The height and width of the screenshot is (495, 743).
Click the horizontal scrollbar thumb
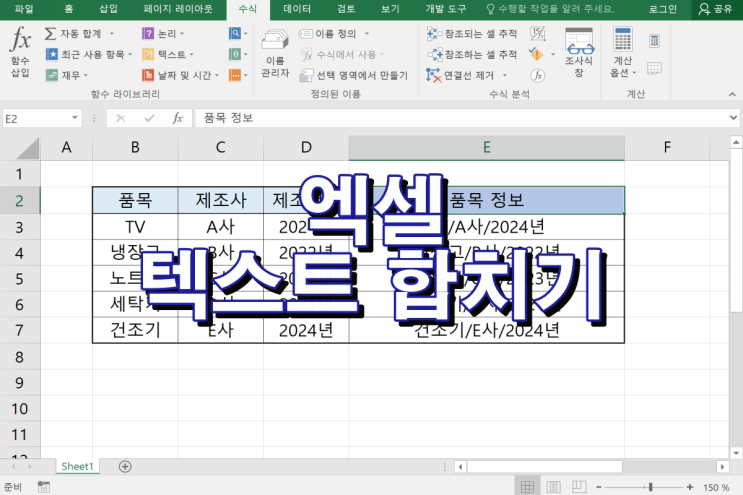[x=545, y=467]
